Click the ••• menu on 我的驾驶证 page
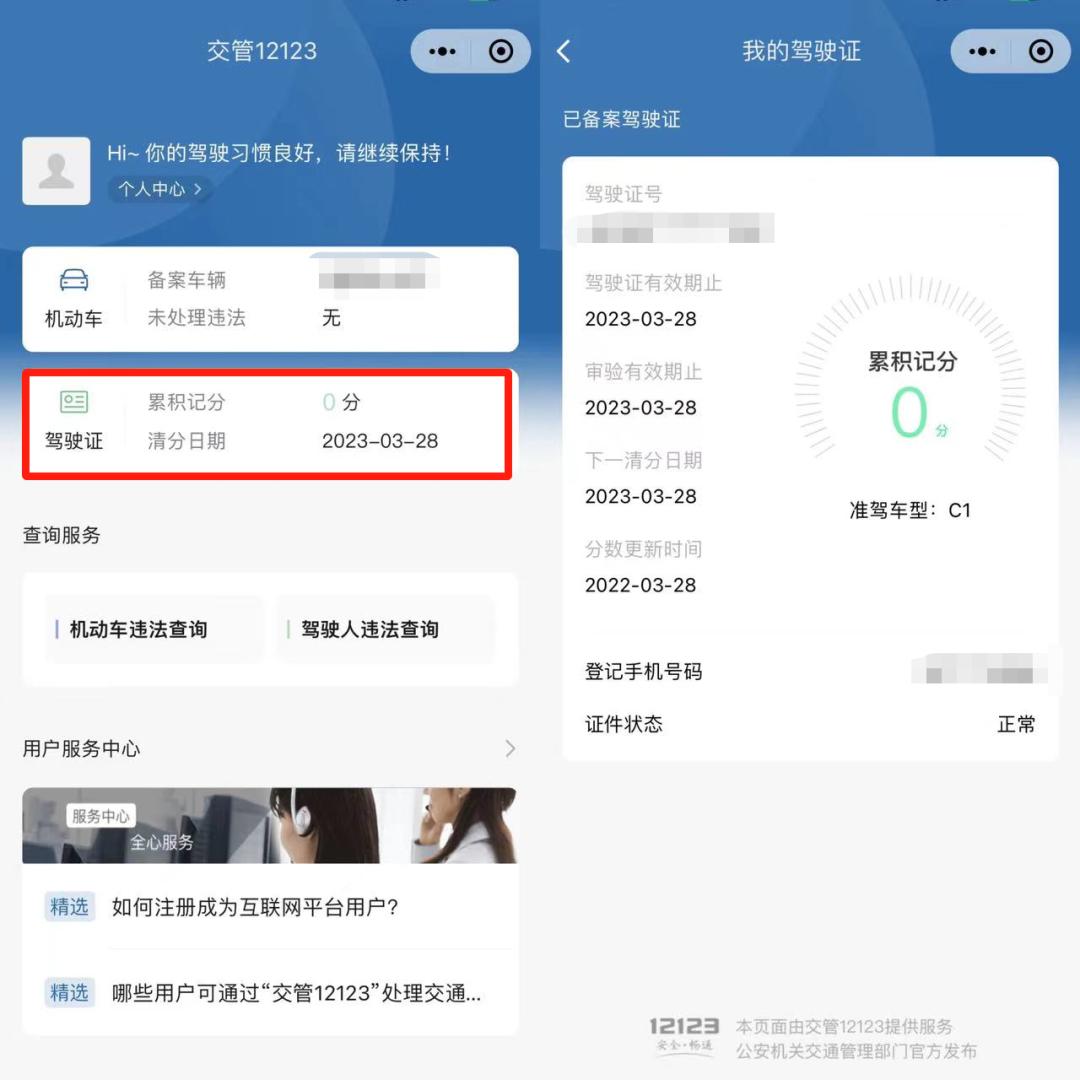Screen dimensions: 1080x1080 (x=983, y=51)
